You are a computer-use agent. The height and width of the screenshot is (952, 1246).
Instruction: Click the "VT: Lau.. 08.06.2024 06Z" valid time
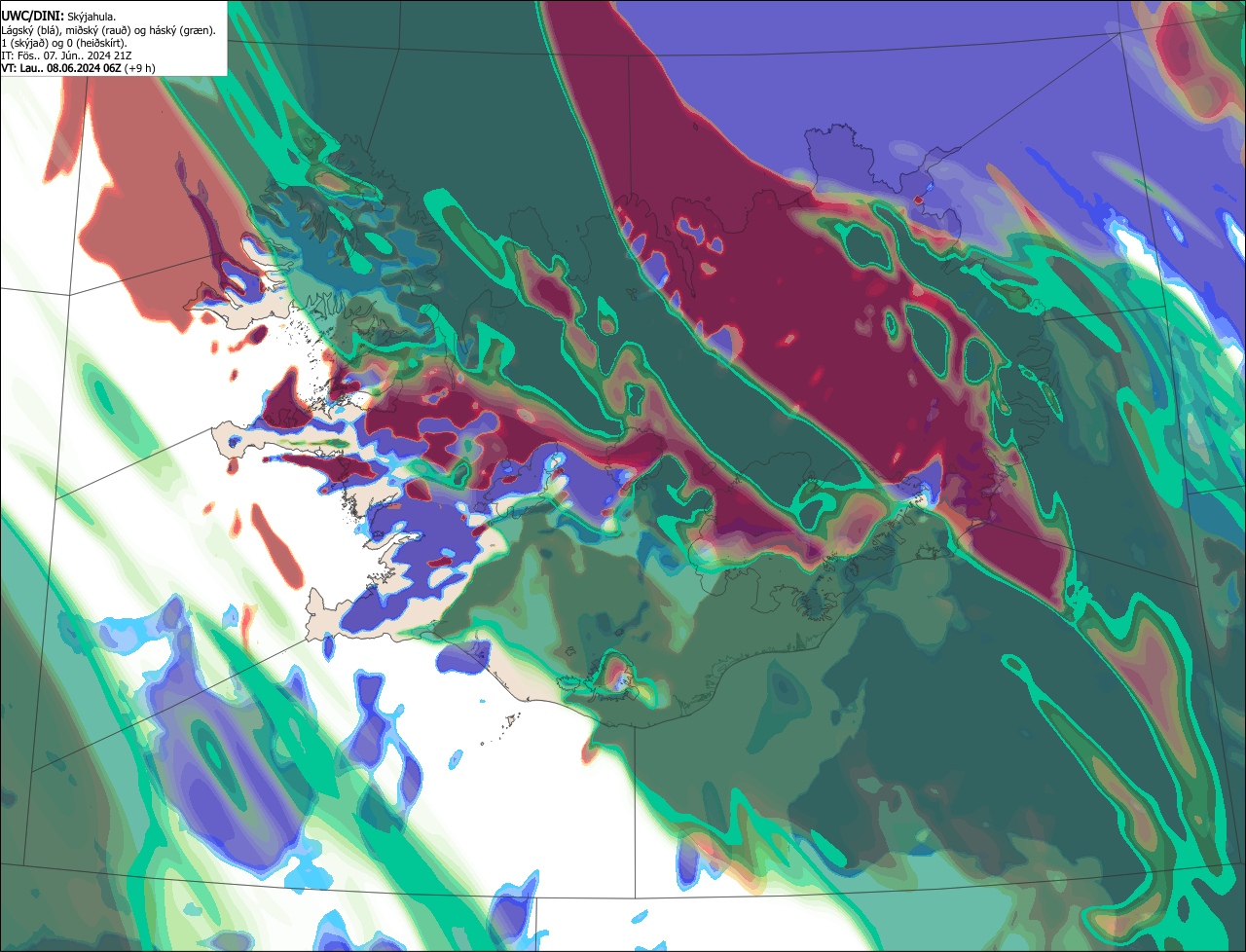click(x=61, y=68)
